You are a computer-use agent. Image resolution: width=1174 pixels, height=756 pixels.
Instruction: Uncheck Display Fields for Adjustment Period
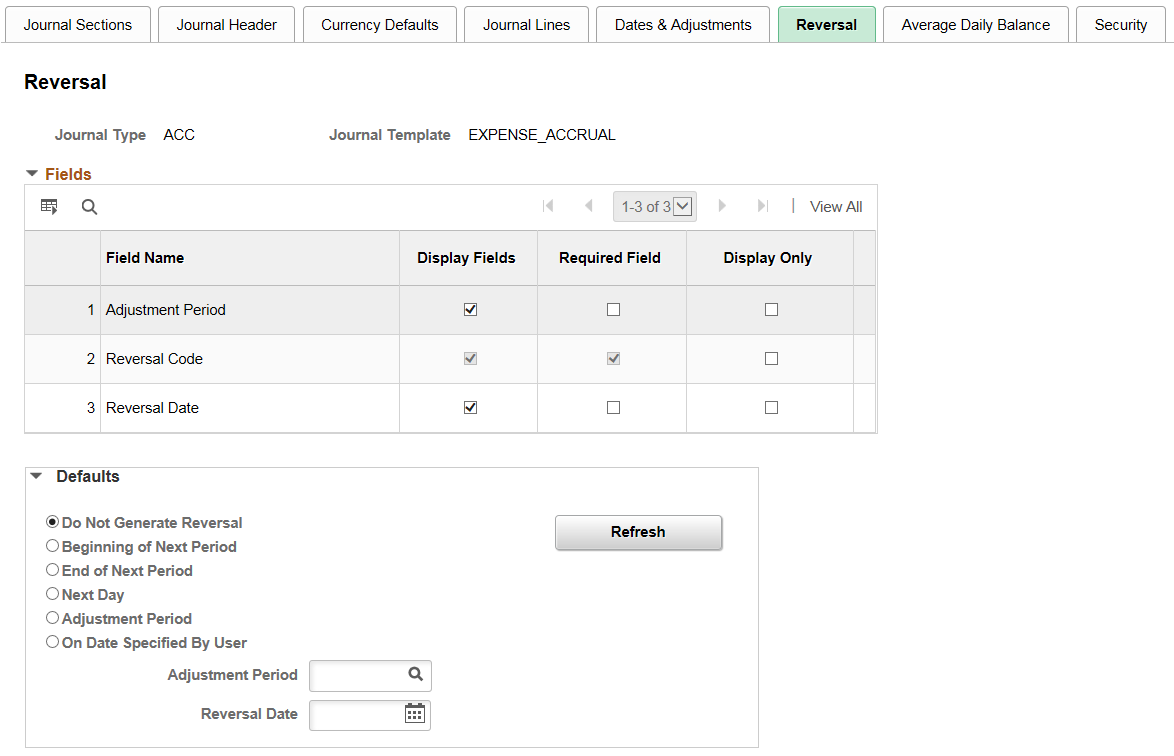[470, 310]
